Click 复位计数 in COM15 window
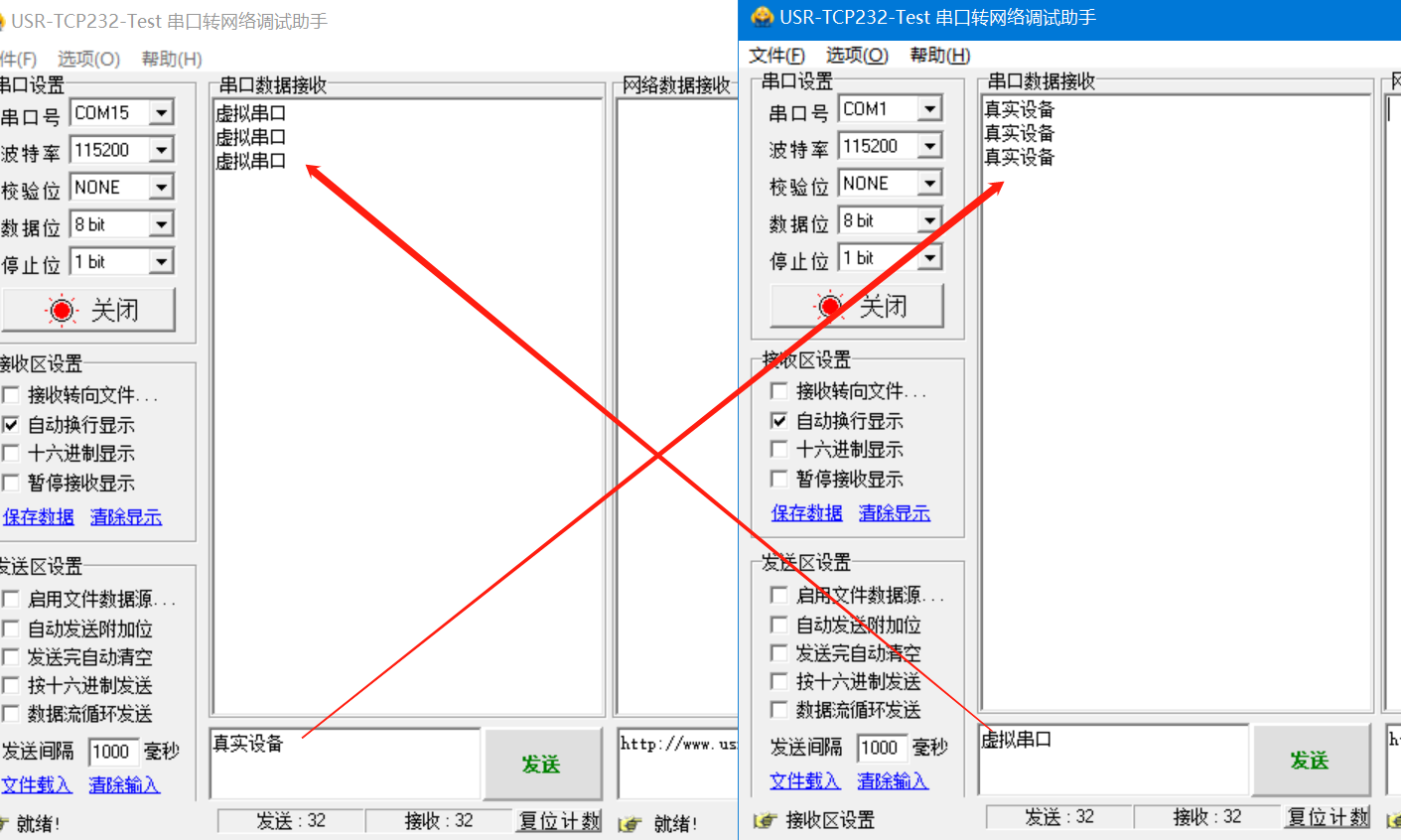1401x840 pixels. point(559,821)
